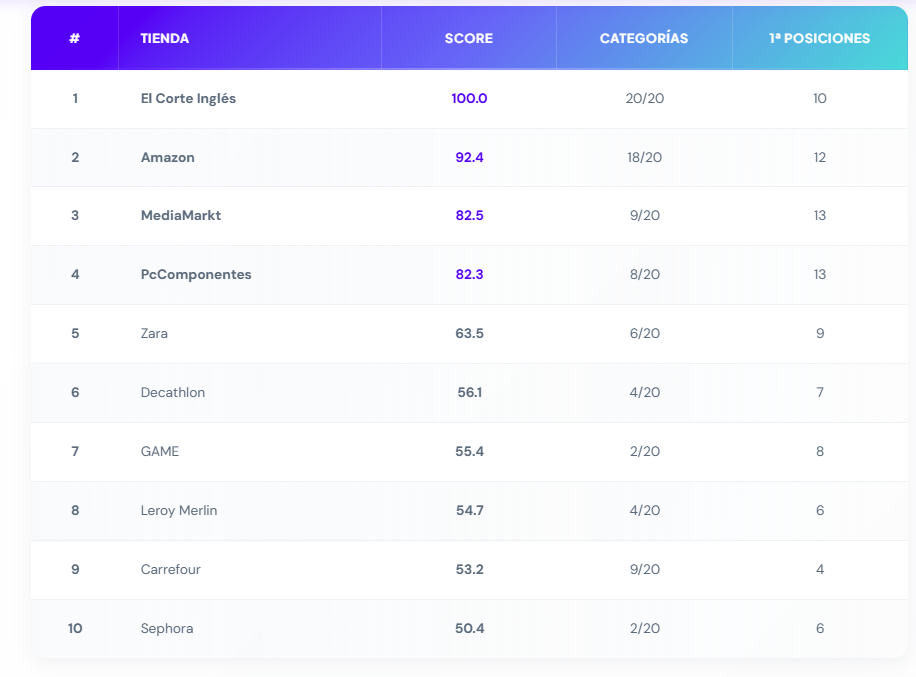Click the SCORE column header
Image resolution: width=916 pixels, height=677 pixels.
[x=468, y=39]
